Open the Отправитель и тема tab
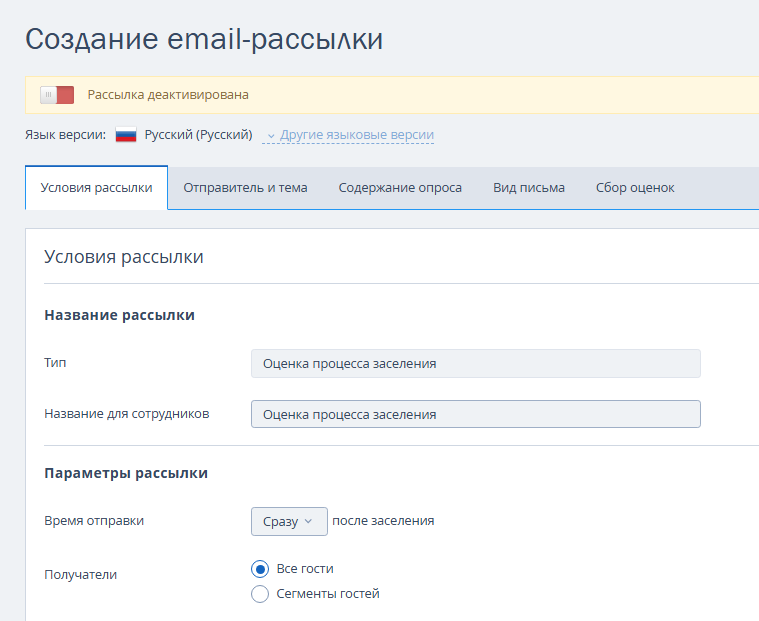The height and width of the screenshot is (621, 759). pyautogui.click(x=245, y=188)
